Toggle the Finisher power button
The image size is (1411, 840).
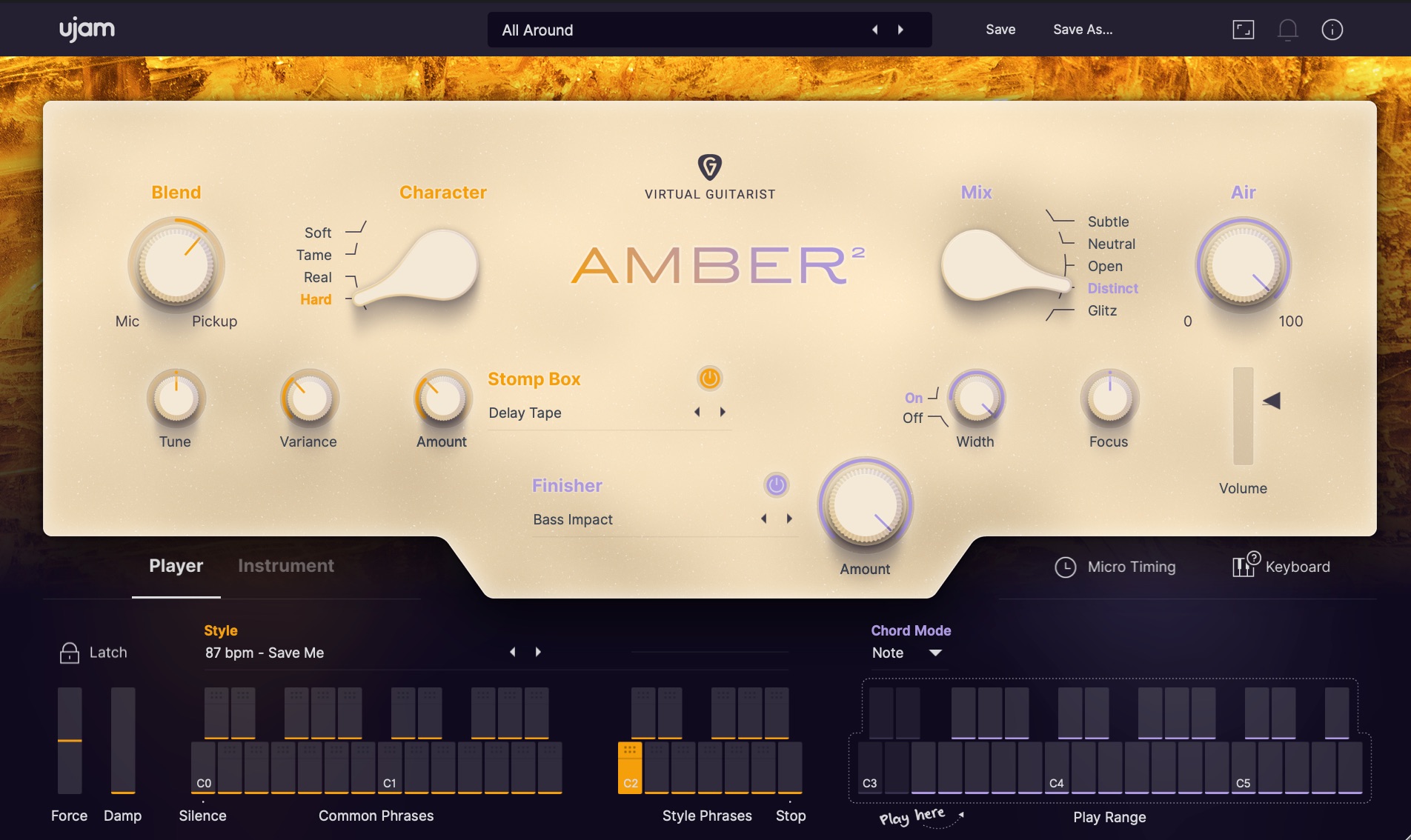click(775, 485)
